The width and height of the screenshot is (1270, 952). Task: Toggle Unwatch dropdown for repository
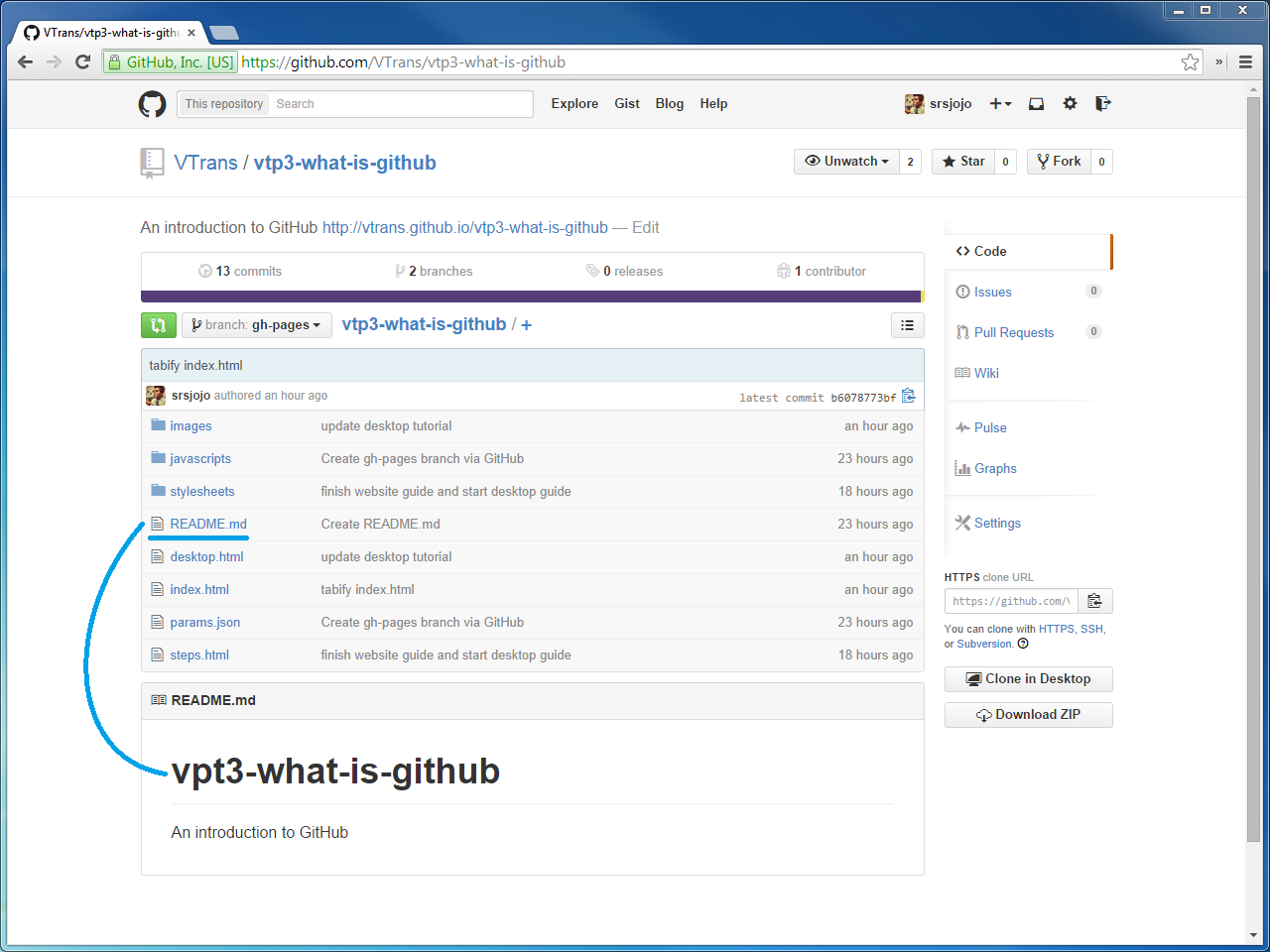pos(846,162)
